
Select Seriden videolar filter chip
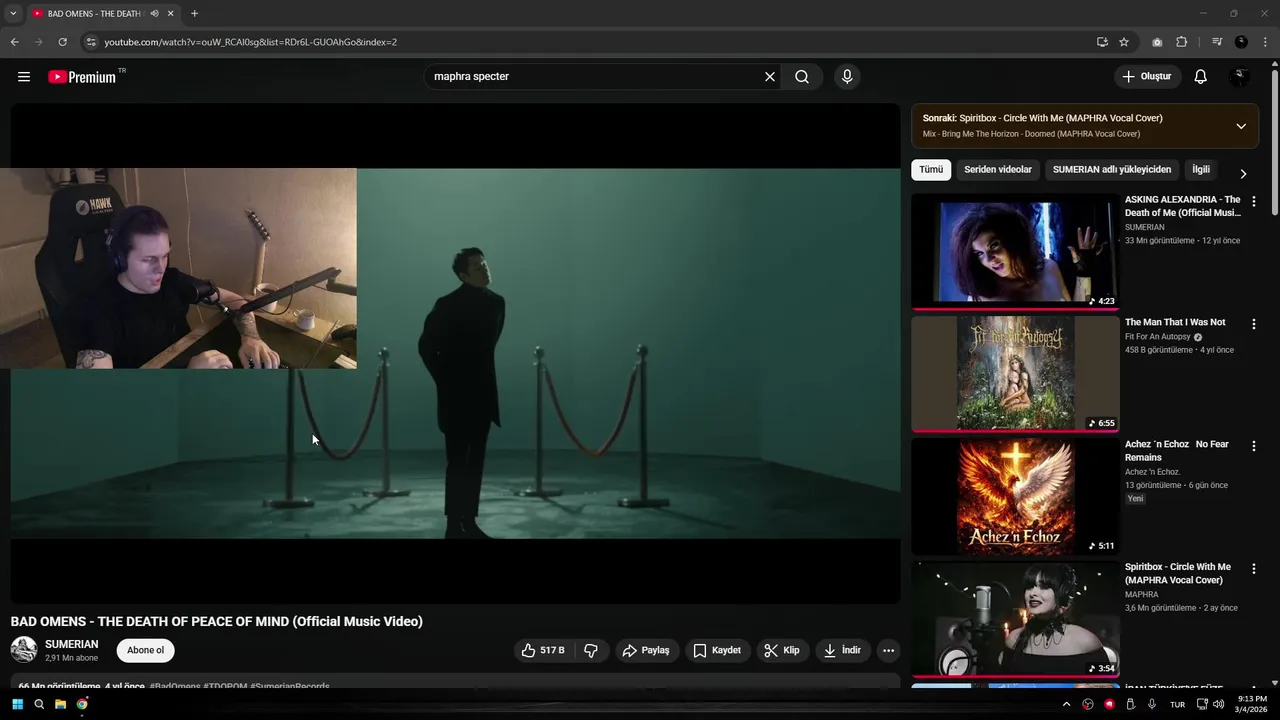point(998,170)
